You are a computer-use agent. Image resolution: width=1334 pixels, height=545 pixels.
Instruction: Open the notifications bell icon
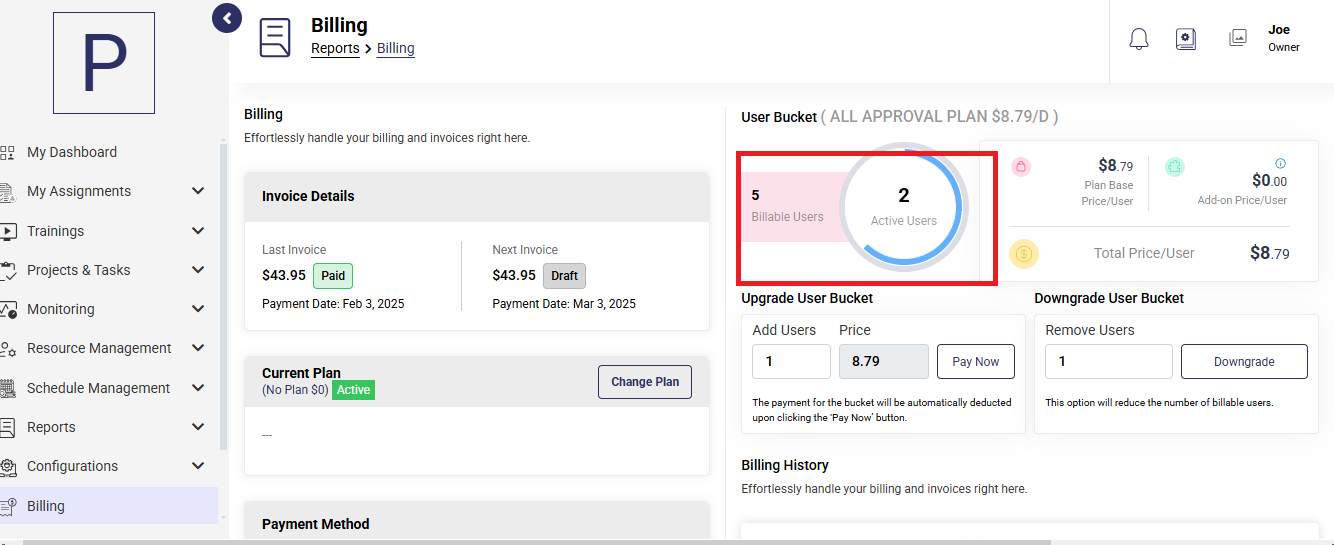1138,39
